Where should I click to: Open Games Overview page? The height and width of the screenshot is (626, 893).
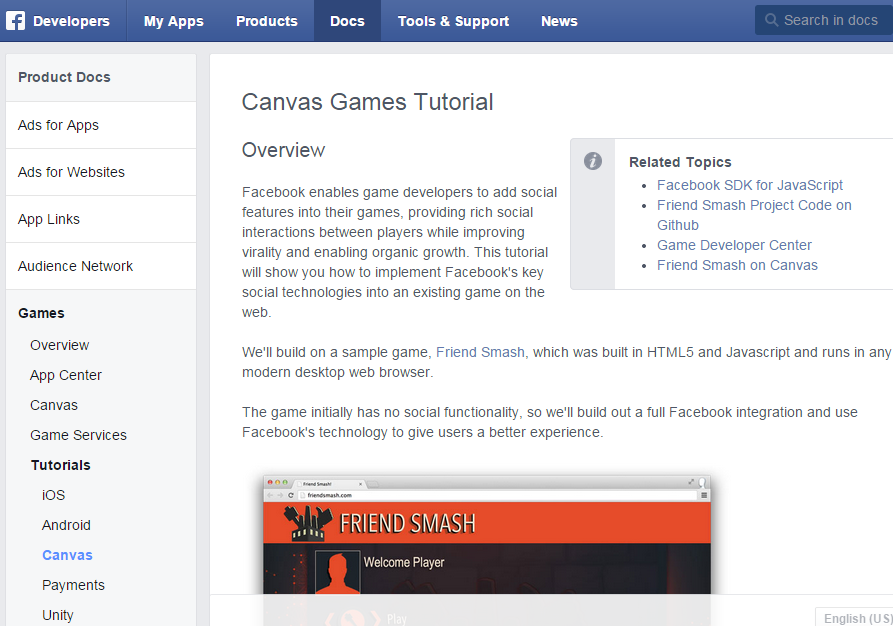[x=60, y=345]
